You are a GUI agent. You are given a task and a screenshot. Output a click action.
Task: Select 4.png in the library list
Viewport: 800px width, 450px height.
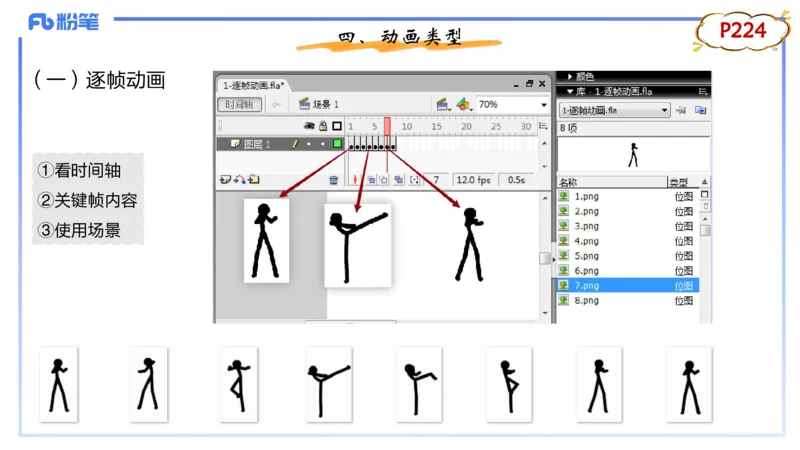(586, 241)
